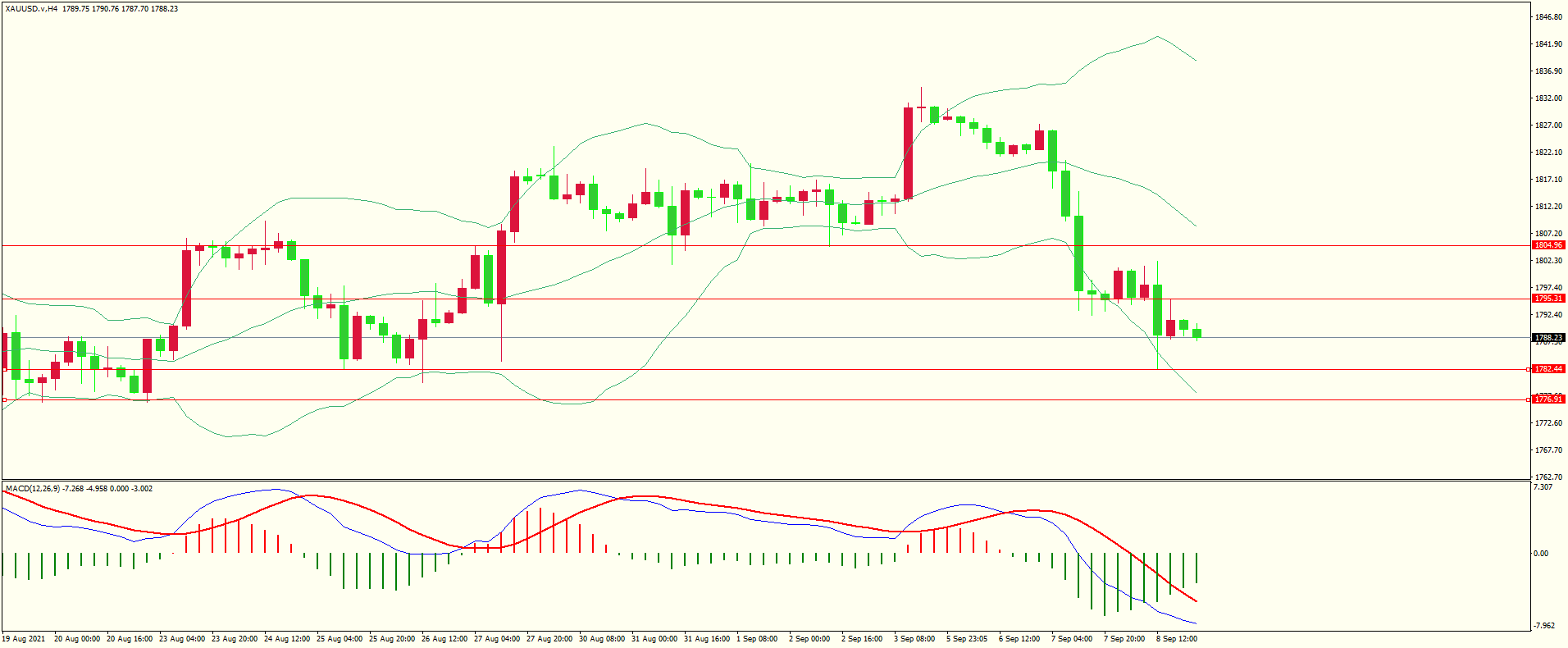Click the 1772.60 price scale label
Viewport: 1568px width, 648px height.
(1548, 423)
